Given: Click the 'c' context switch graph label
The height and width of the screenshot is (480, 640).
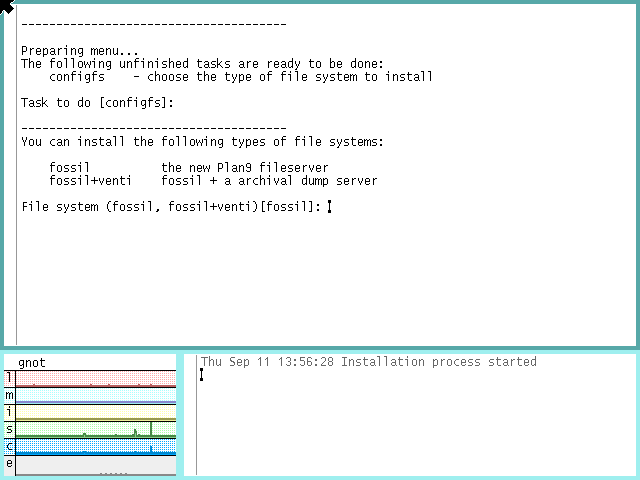Looking at the screenshot, I should pos(10,446).
